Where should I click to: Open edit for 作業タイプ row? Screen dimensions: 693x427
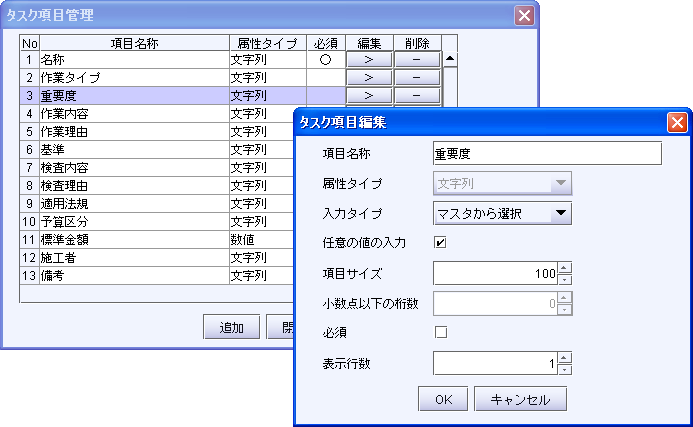pos(369,77)
